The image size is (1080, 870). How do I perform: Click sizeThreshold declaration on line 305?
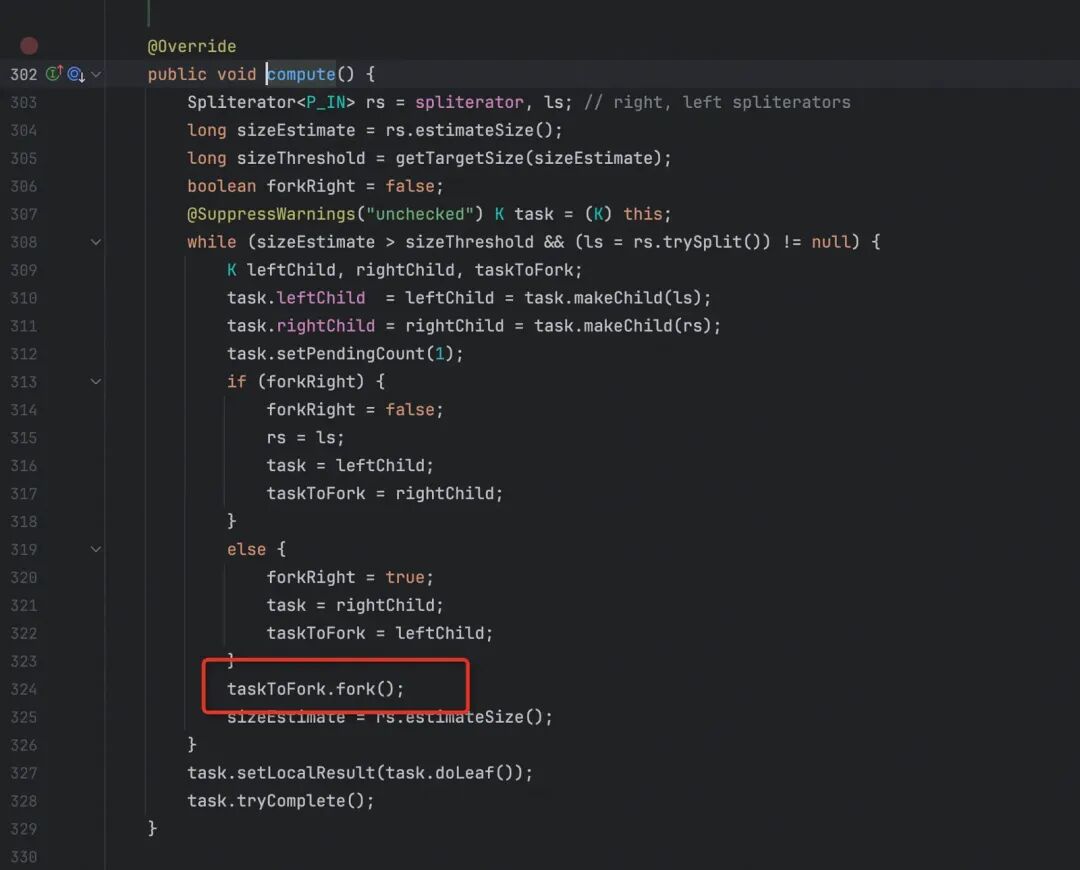pos(301,158)
